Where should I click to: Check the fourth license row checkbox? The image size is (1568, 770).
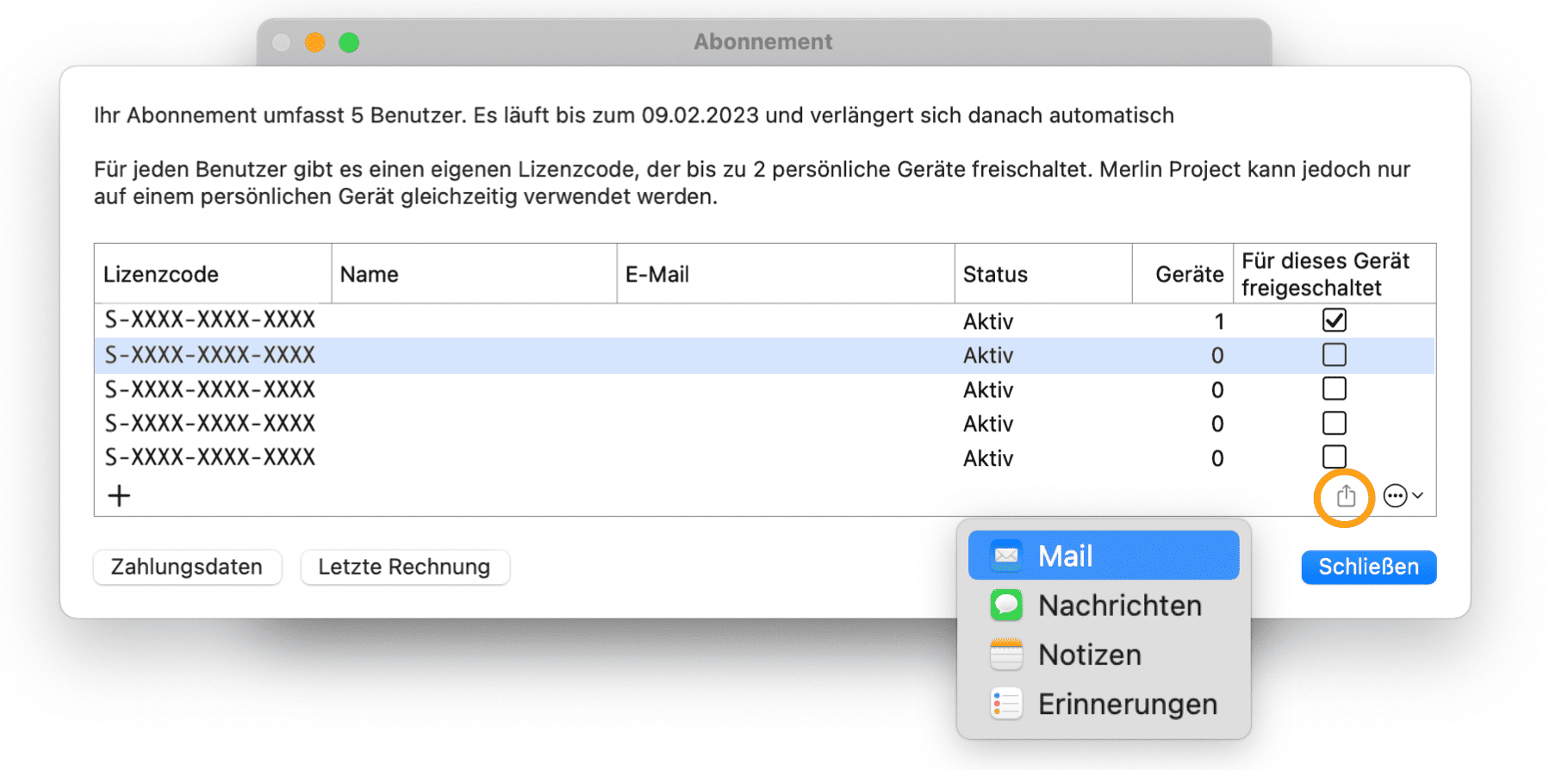(x=1334, y=423)
